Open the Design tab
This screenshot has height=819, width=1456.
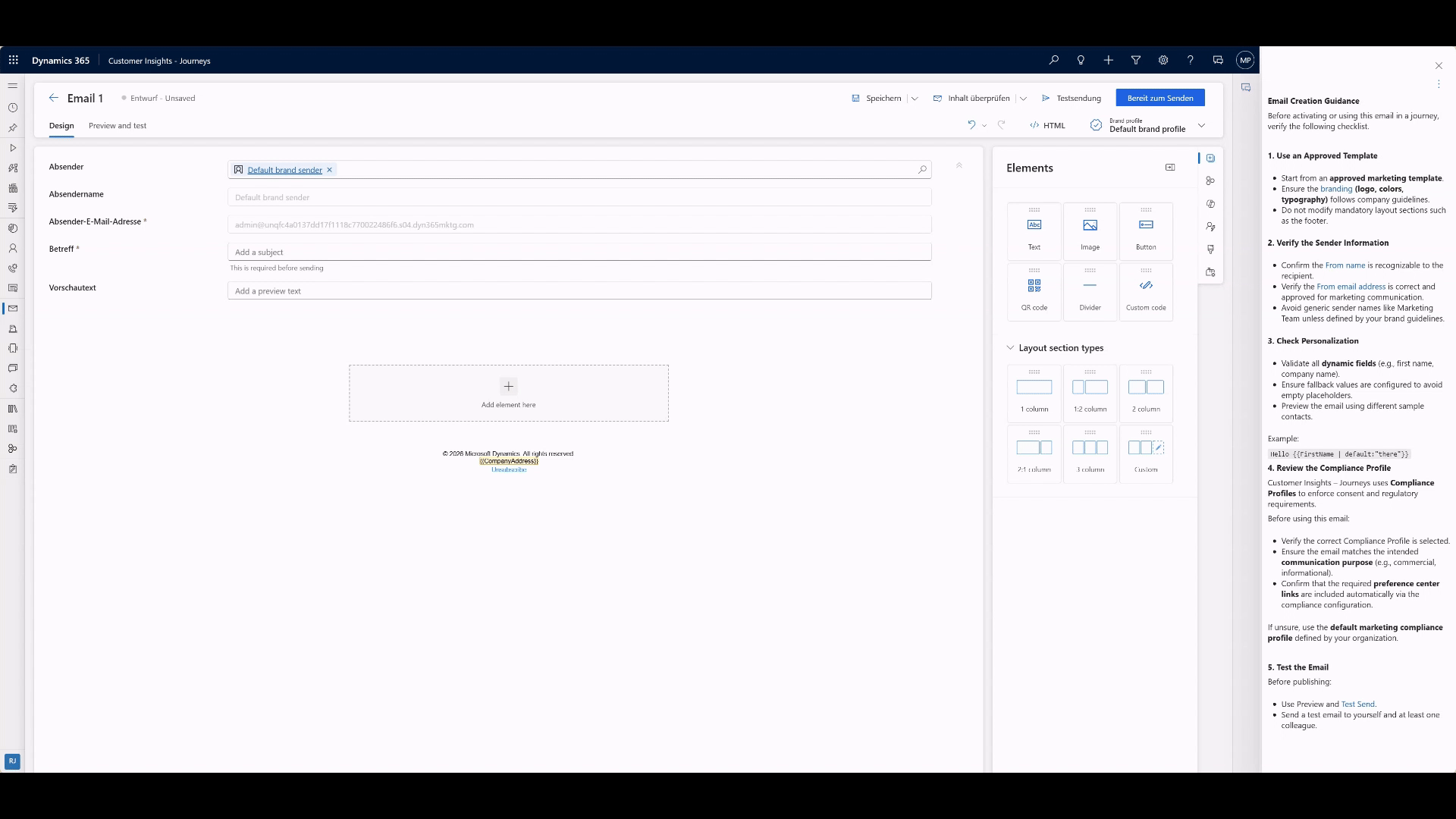tap(61, 126)
